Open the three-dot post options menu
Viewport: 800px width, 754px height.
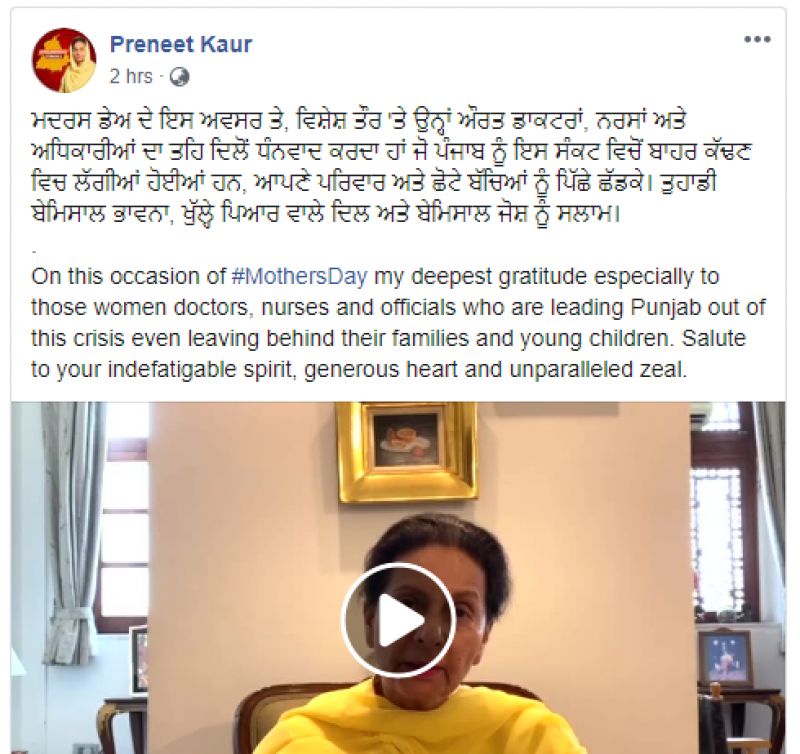click(757, 39)
